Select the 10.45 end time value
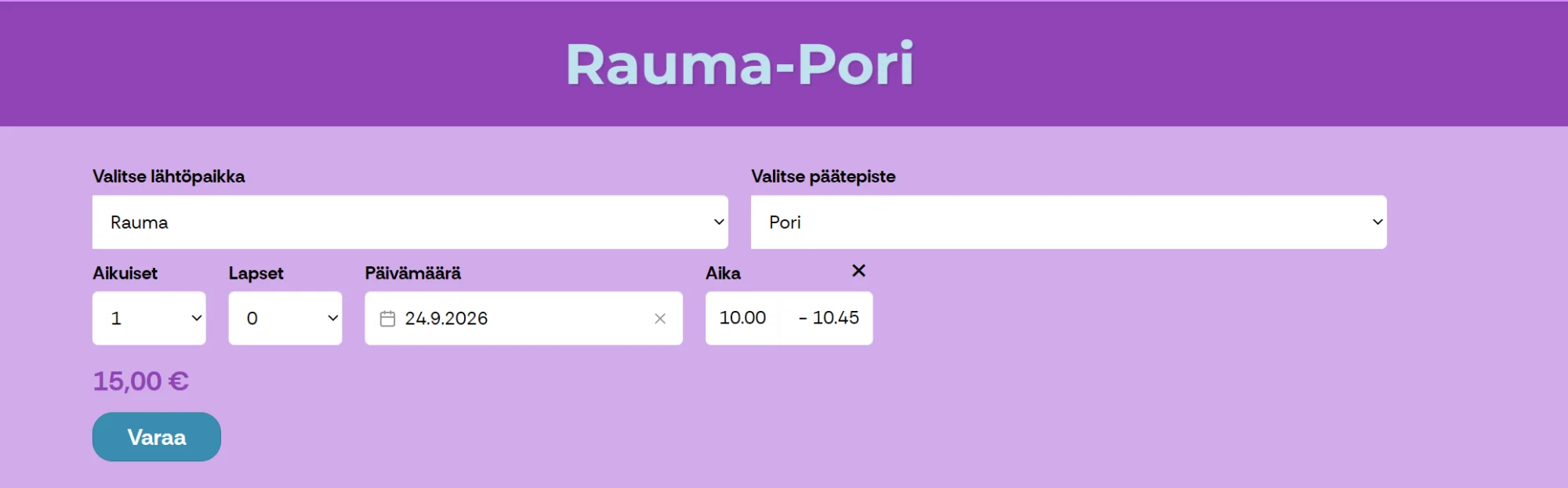The image size is (1568, 488). coord(836,318)
